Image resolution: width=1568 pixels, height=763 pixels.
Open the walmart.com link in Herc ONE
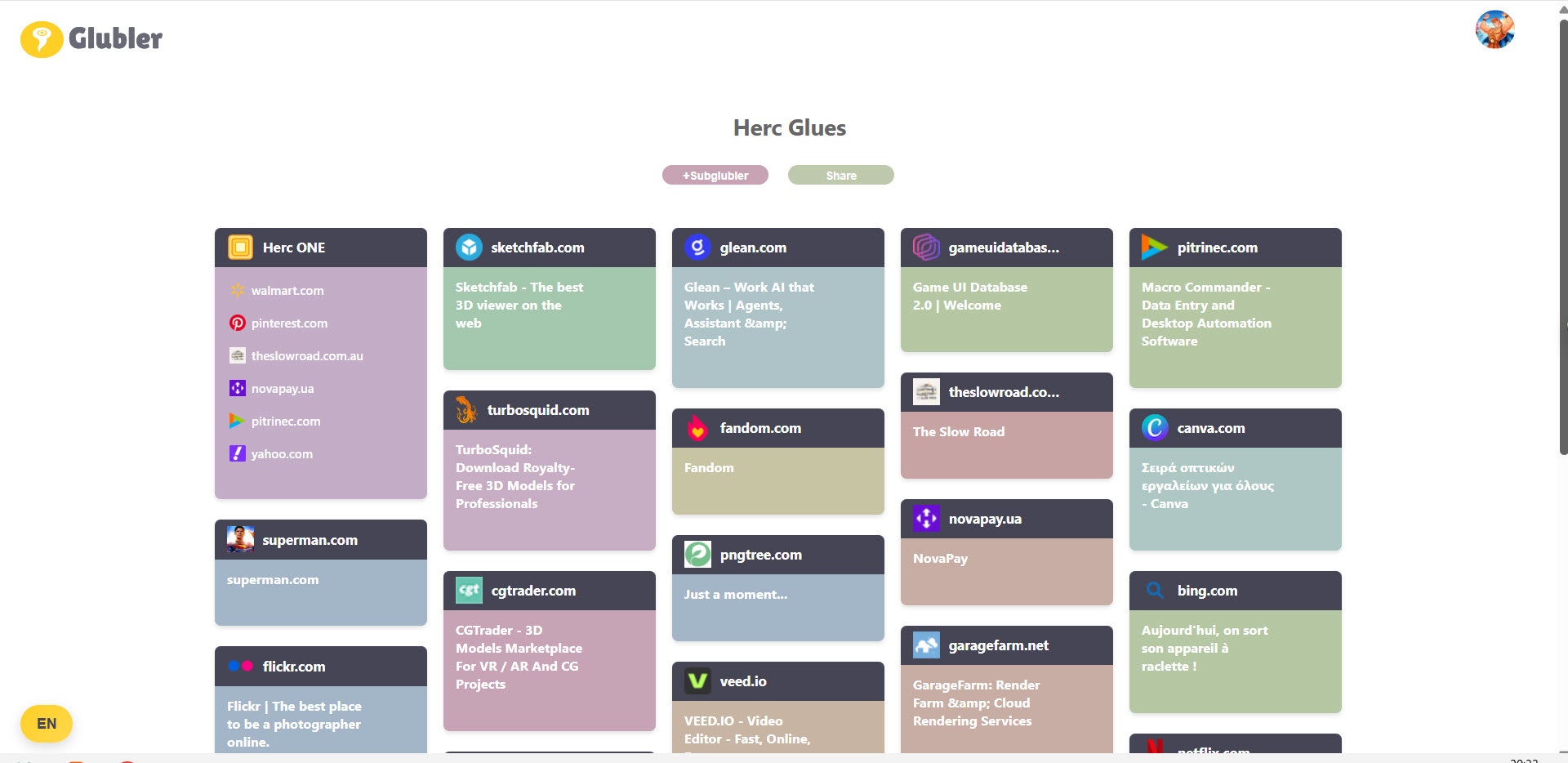coord(287,290)
